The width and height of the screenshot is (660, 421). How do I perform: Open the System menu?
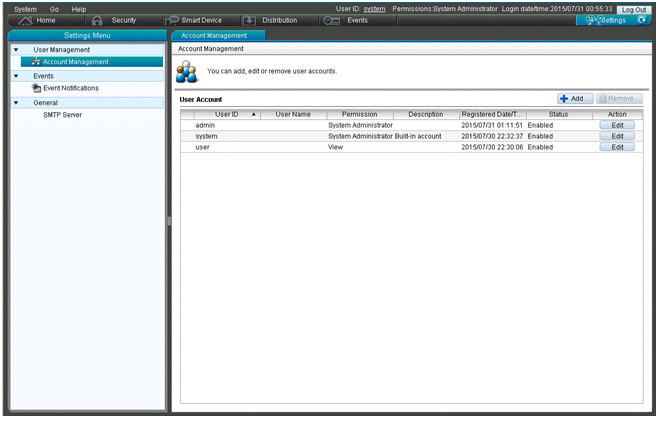pos(25,8)
